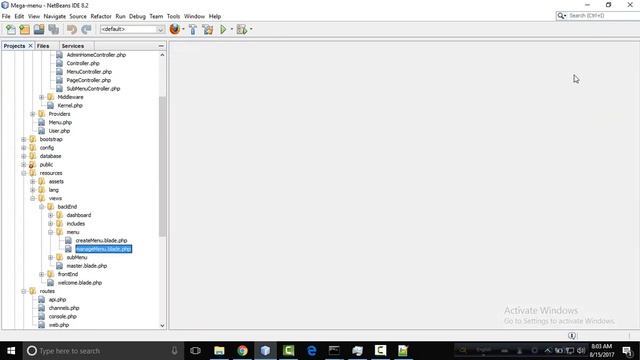The width and height of the screenshot is (640, 360).
Task: Open the Camtasia green C taskbar icon
Action: (289, 351)
